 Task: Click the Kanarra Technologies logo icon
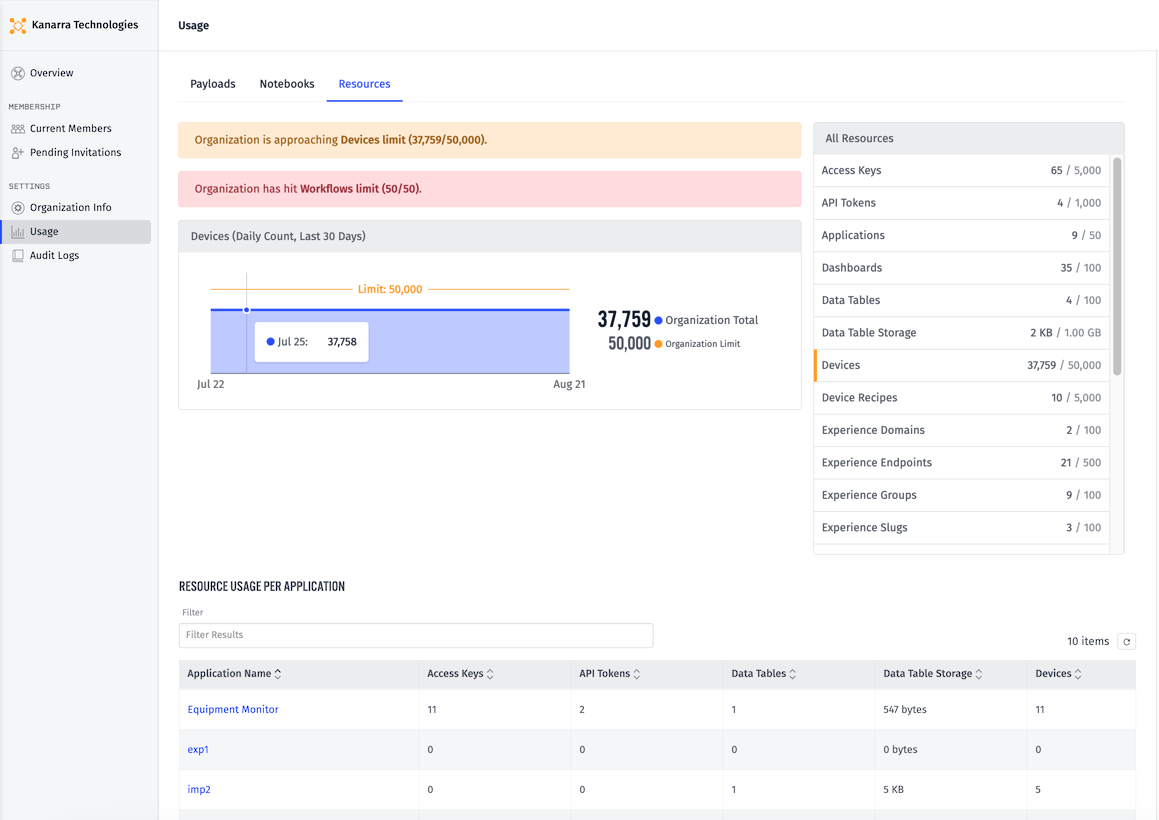[18, 26]
